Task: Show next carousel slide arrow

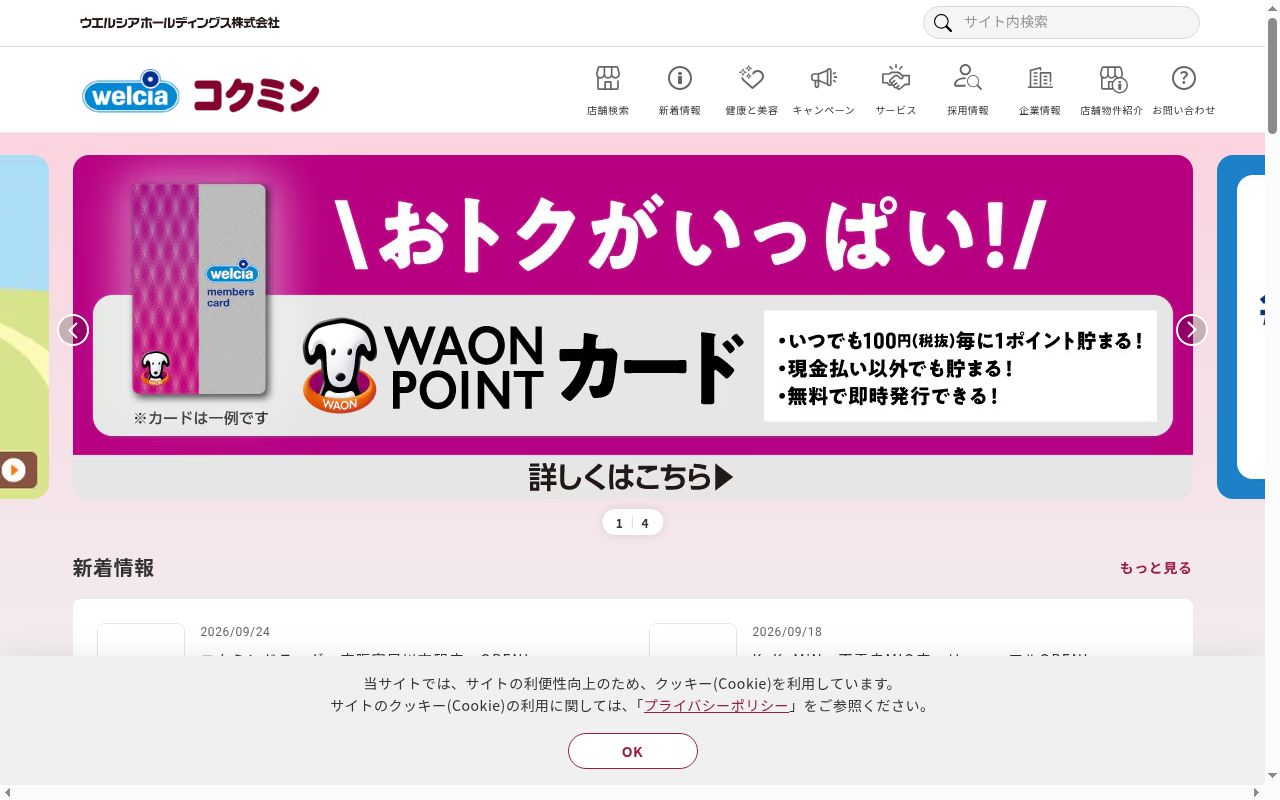Action: point(1192,330)
